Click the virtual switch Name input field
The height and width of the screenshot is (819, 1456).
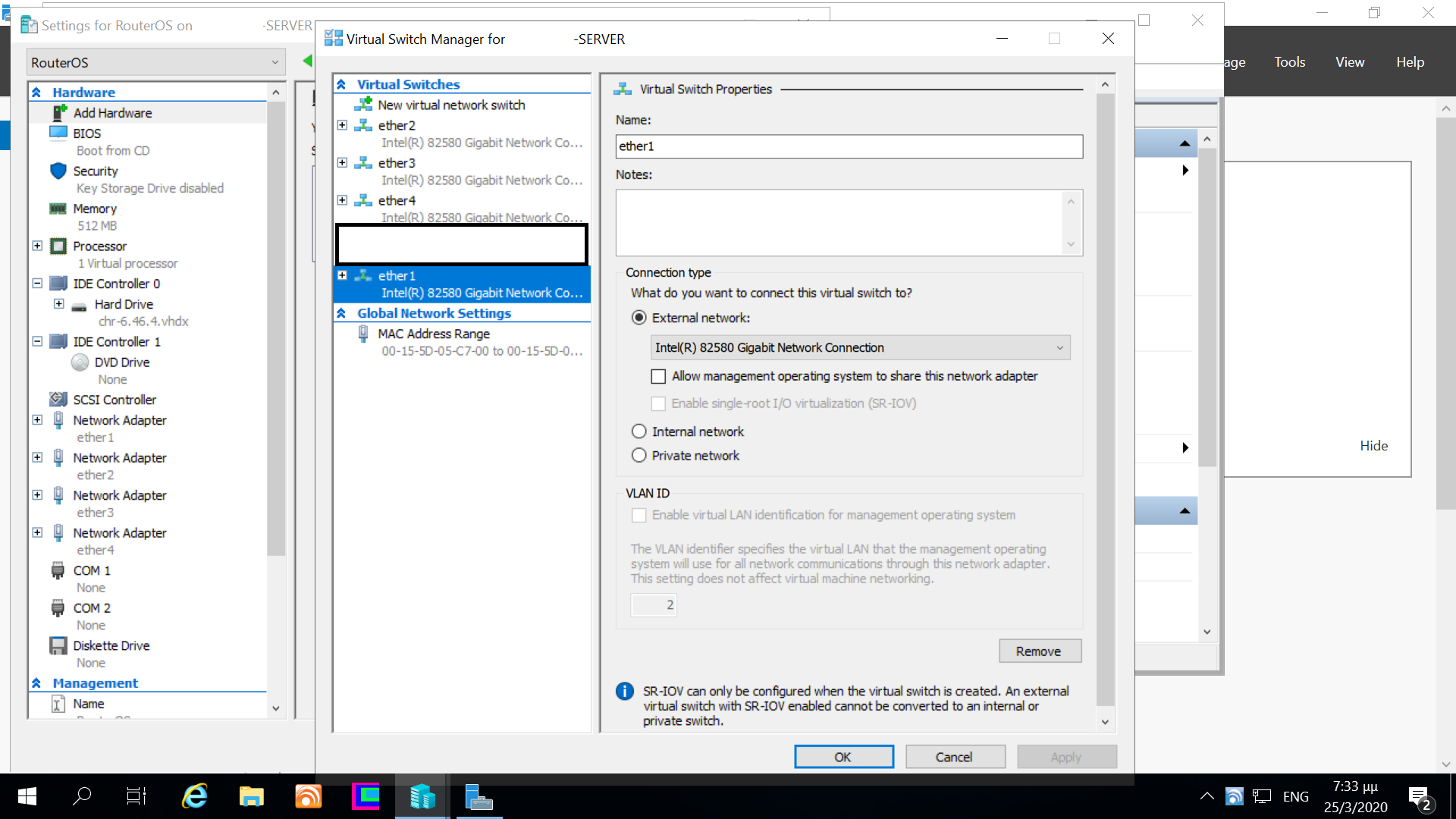849,146
